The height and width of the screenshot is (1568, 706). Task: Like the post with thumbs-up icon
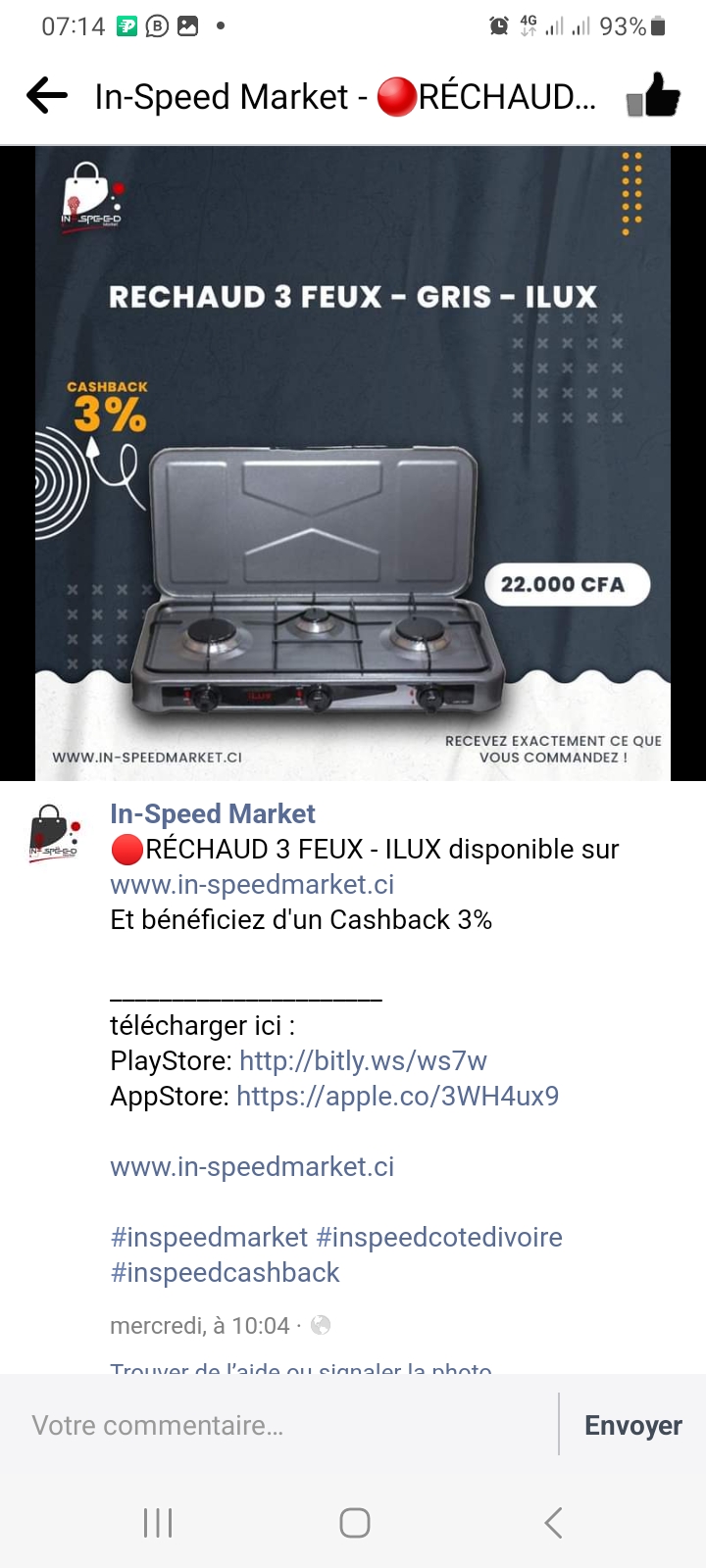pos(653,96)
